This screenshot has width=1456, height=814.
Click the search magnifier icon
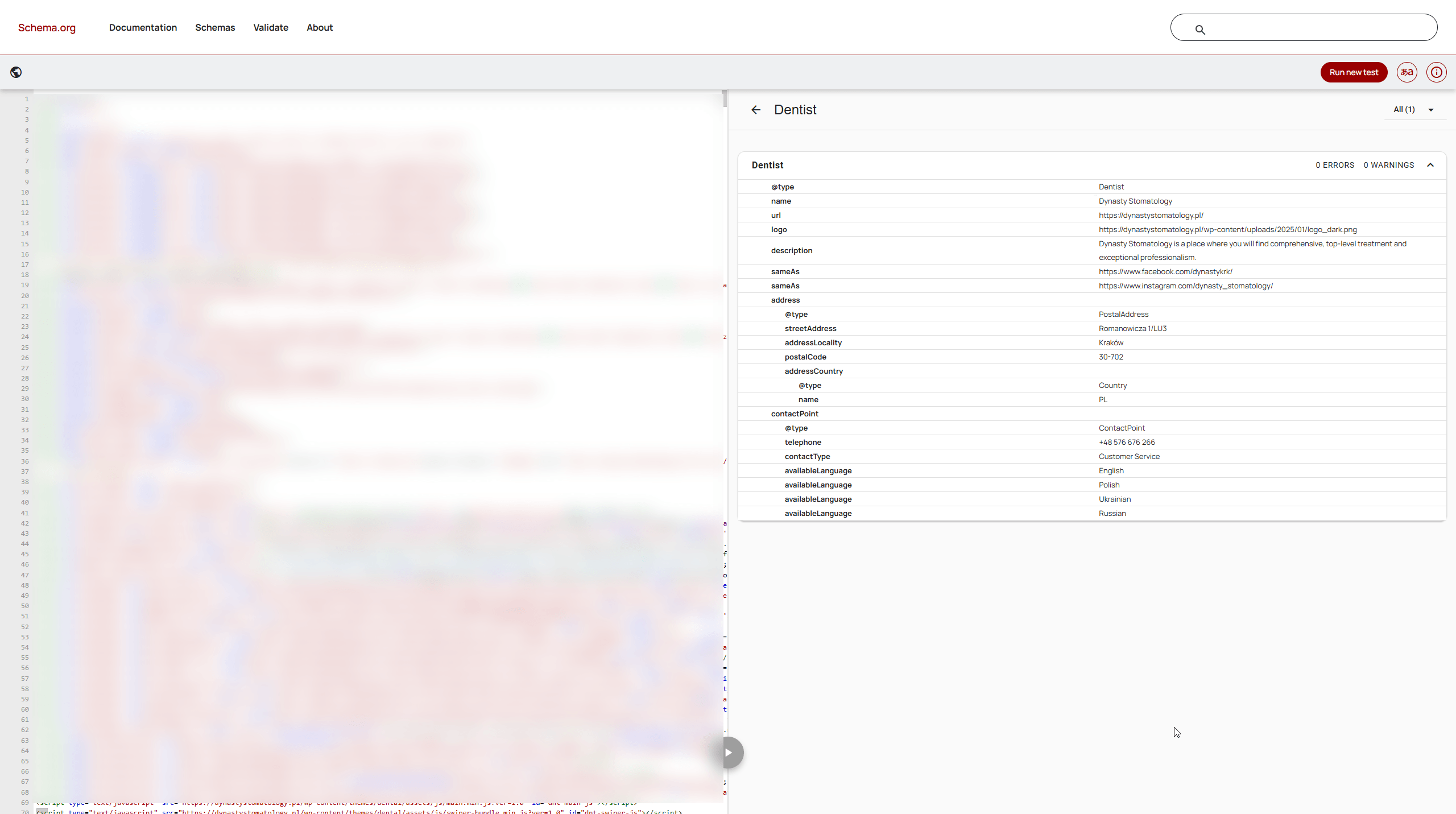click(1200, 30)
